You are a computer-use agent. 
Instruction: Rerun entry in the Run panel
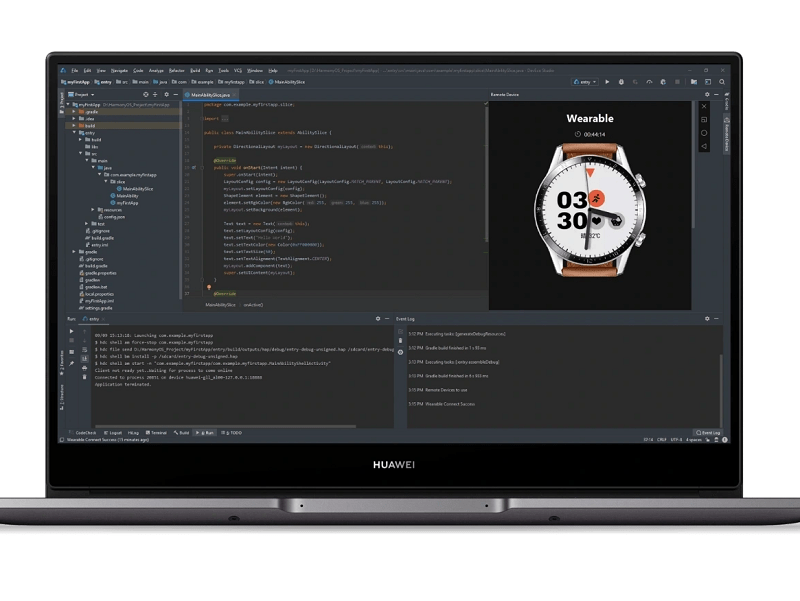click(71, 331)
